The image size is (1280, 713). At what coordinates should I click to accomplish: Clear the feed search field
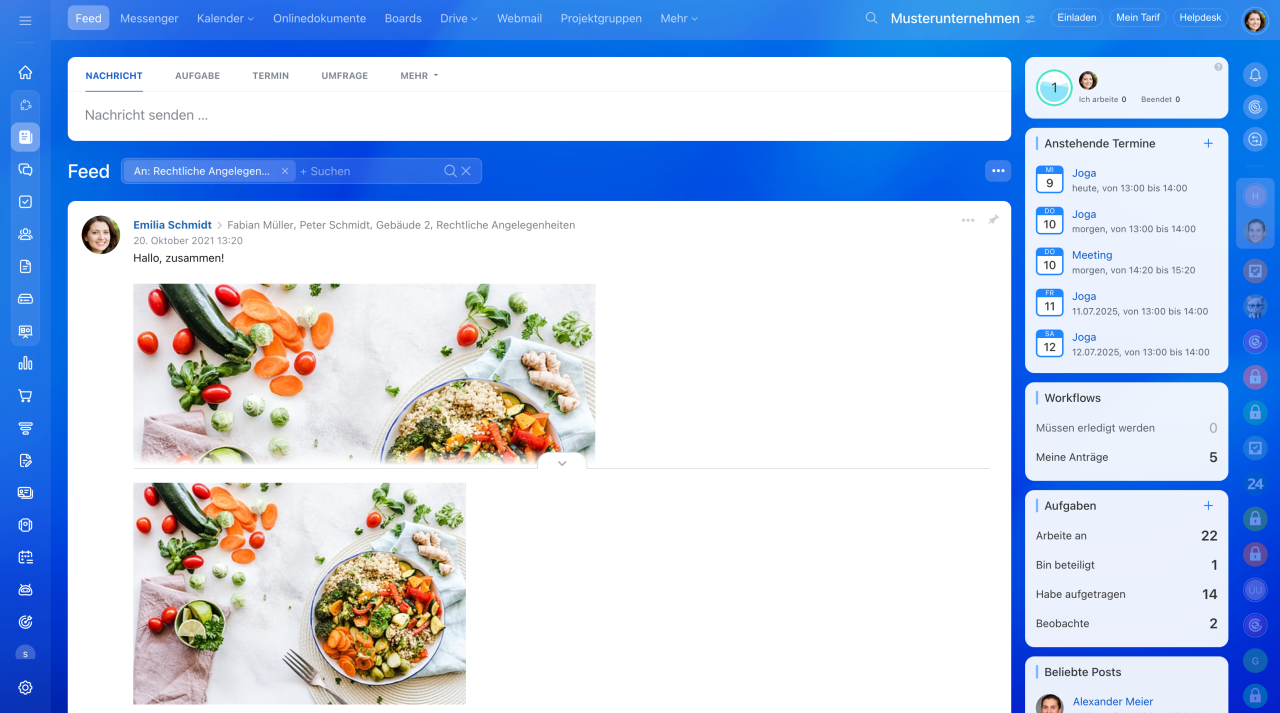pos(465,171)
